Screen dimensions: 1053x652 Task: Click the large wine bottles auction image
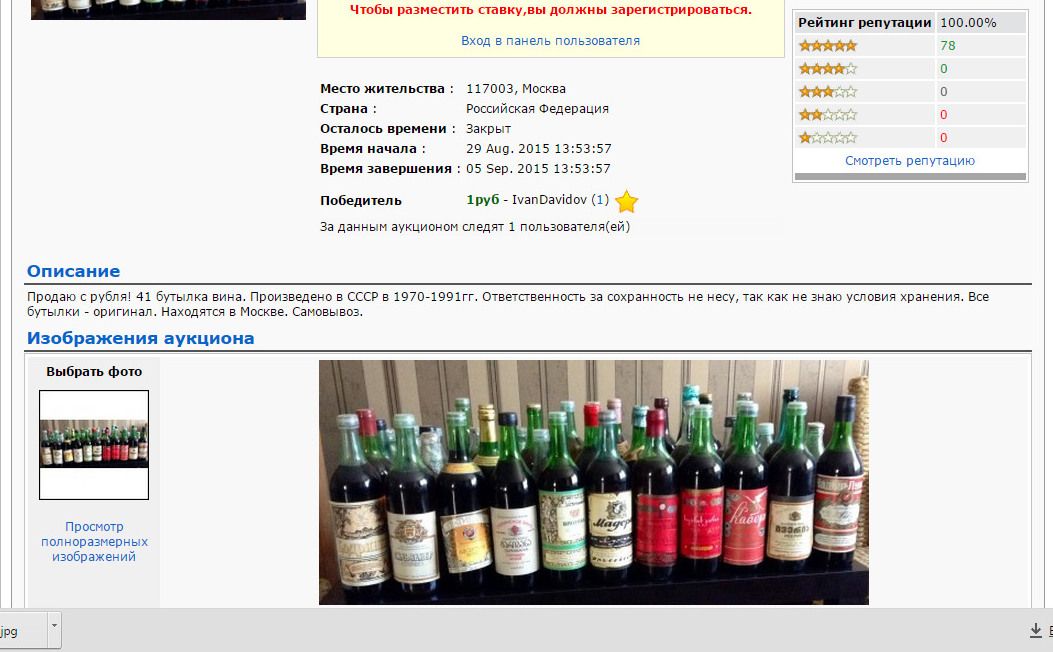(594, 482)
